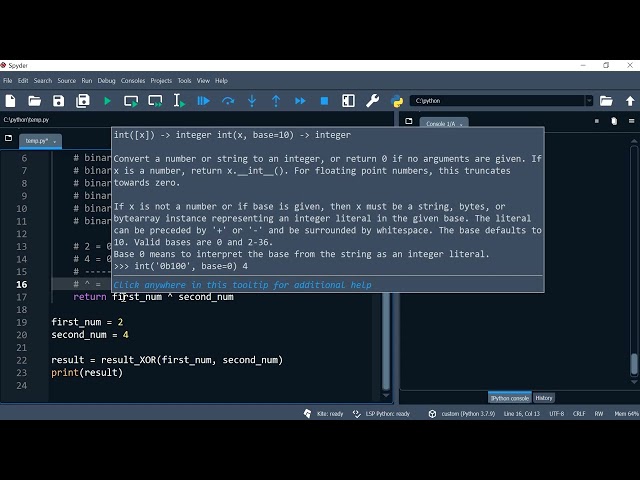Open the Run menu

(x=87, y=81)
